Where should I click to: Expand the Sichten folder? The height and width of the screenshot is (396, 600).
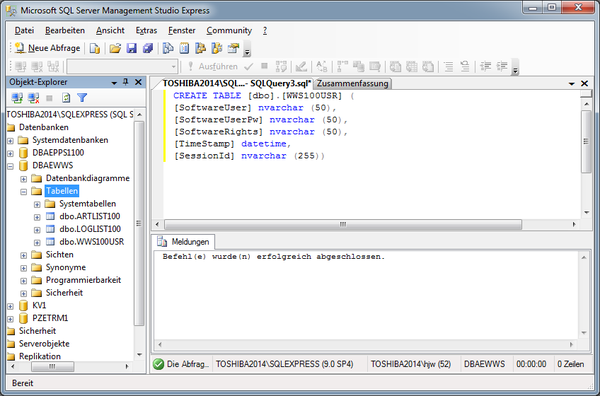tap(24, 255)
